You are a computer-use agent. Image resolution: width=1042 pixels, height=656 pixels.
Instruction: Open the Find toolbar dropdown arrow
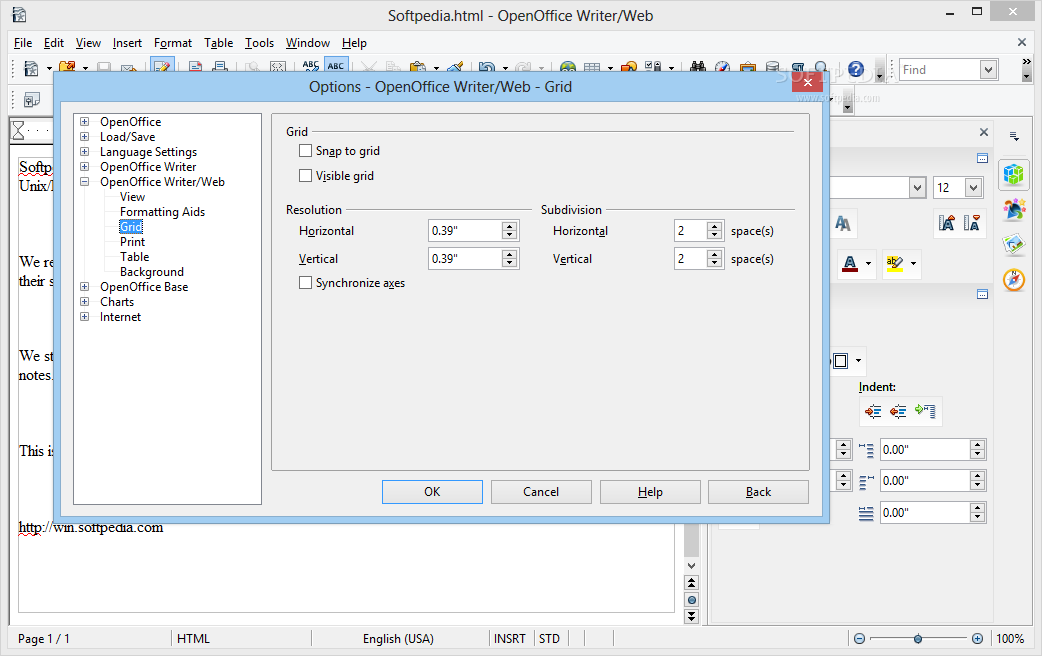tap(988, 69)
